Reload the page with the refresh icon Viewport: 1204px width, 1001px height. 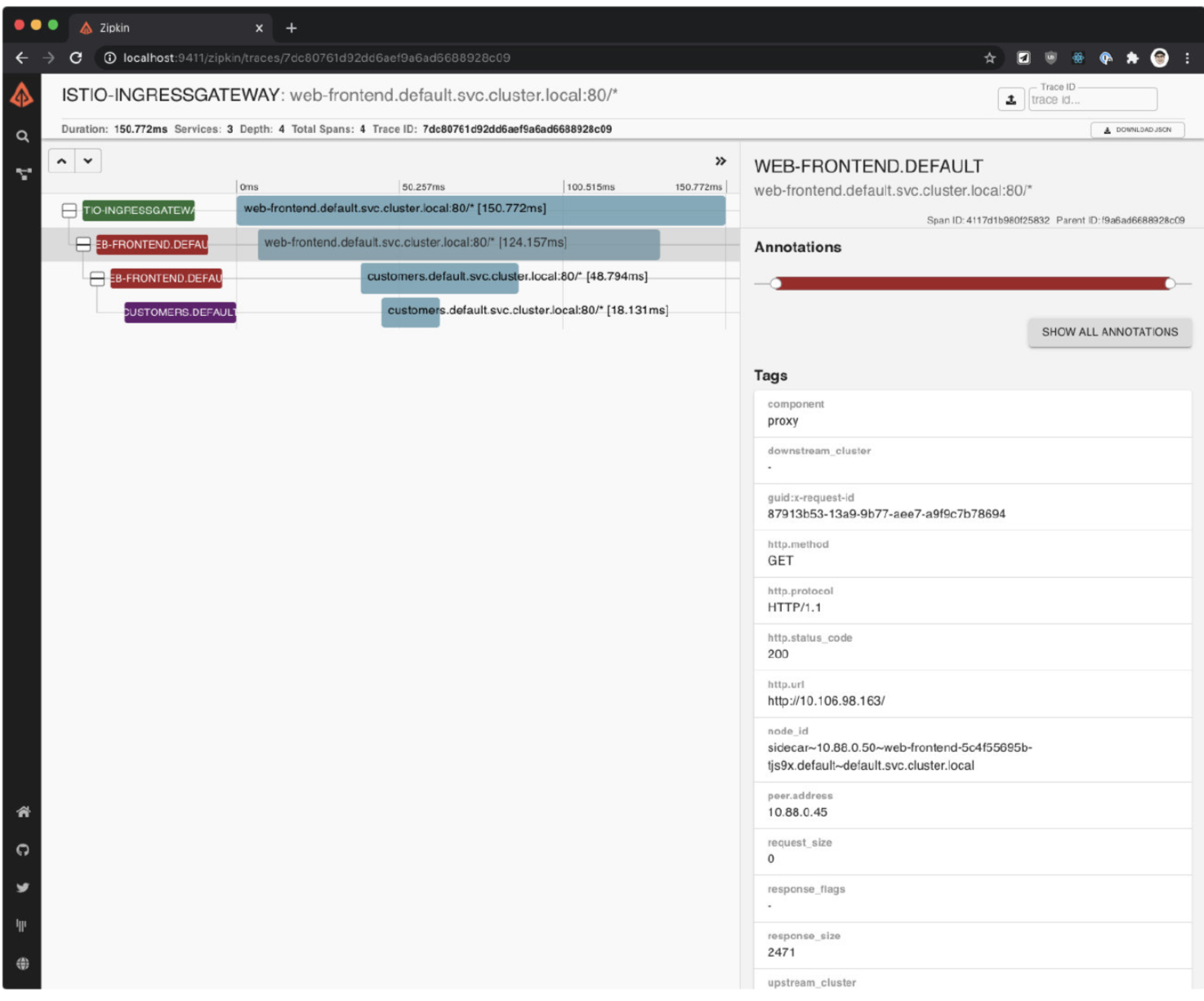[76, 58]
